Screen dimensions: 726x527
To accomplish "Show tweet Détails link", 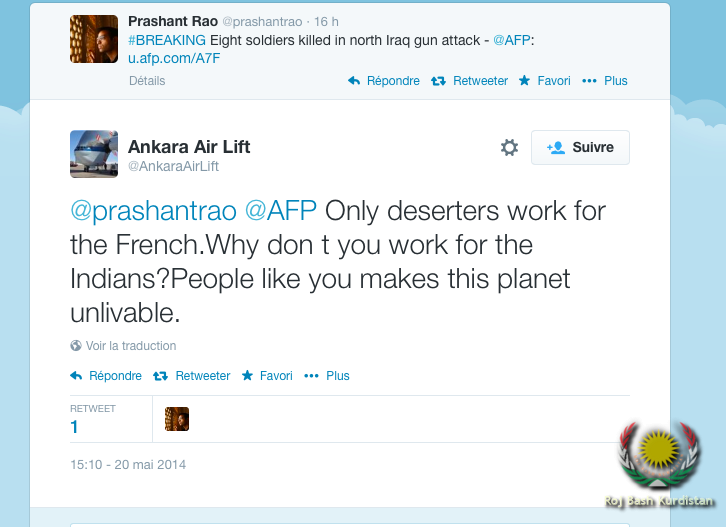I will tap(147, 81).
